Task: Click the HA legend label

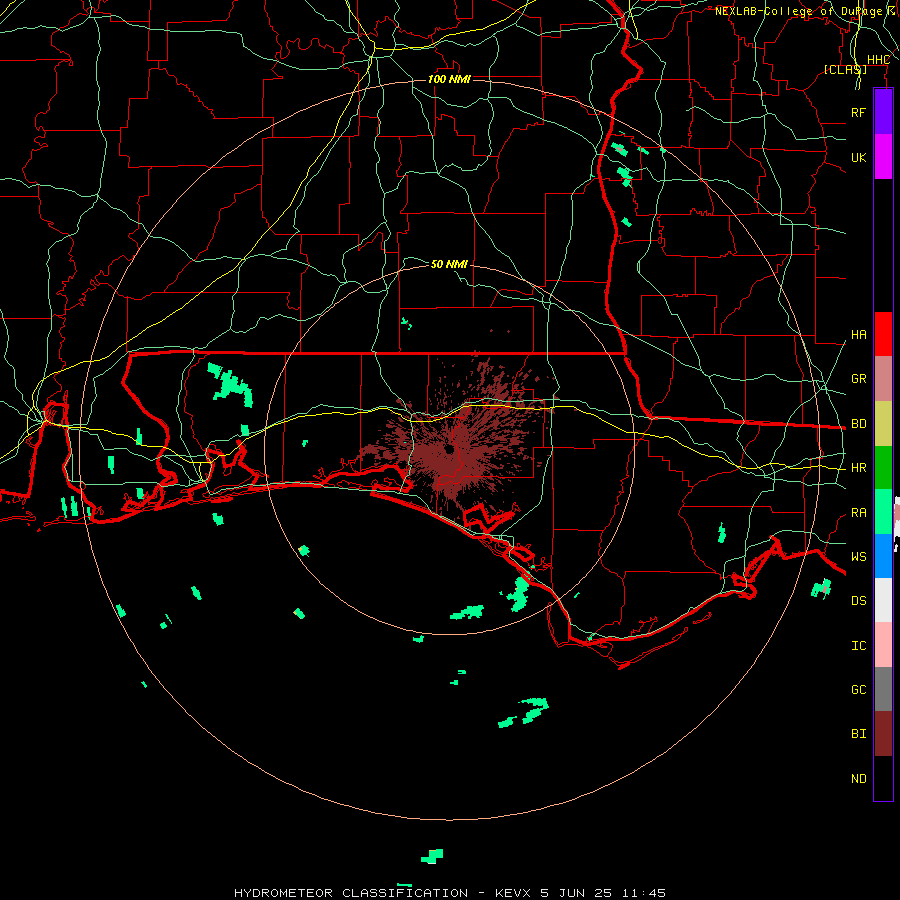Action: click(x=858, y=334)
